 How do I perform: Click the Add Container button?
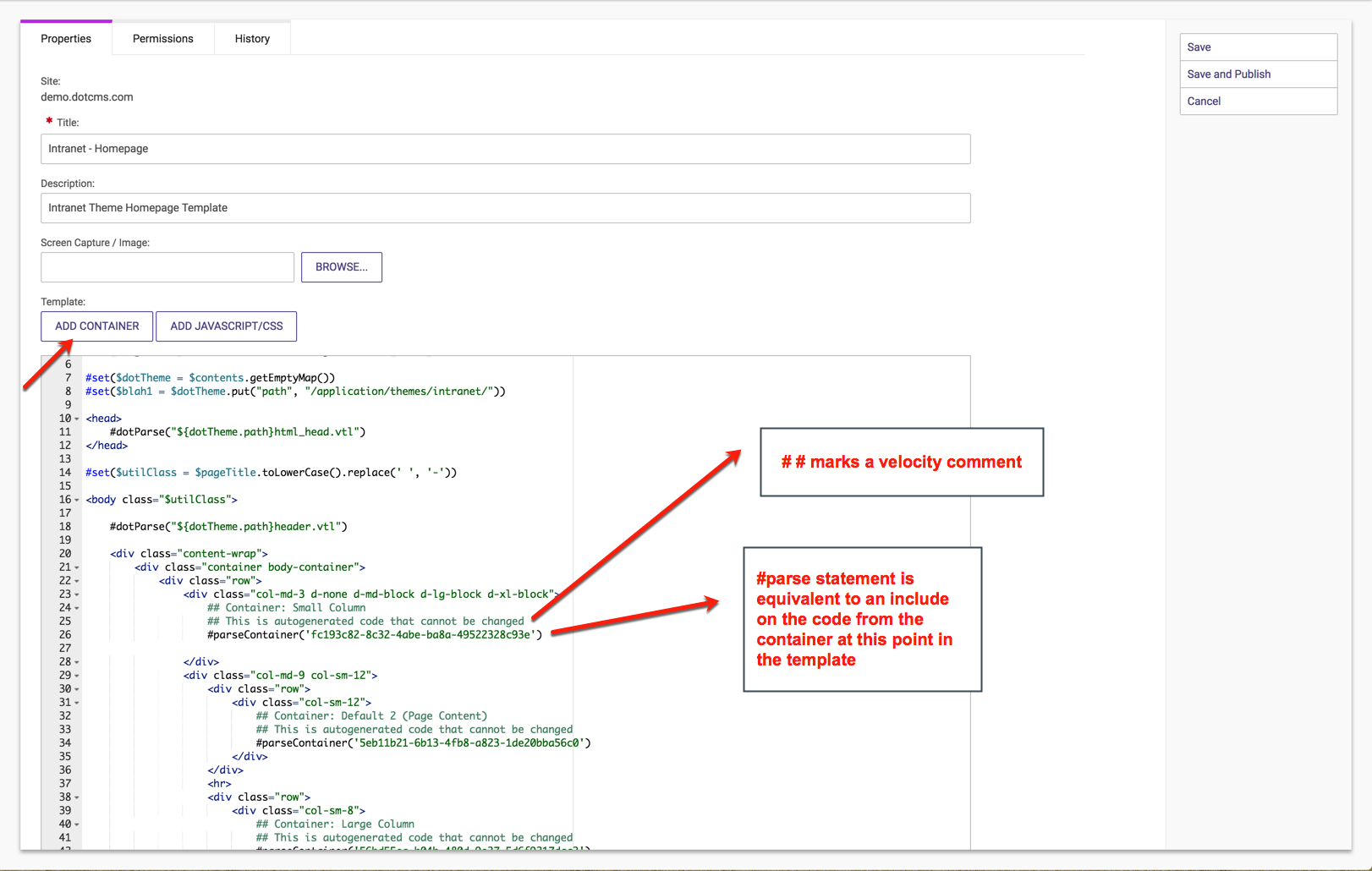(x=97, y=326)
